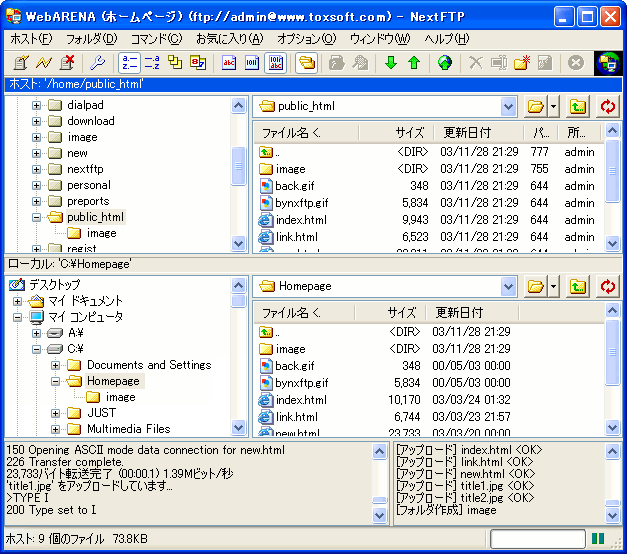Click the host list notepad toolbar icon
The height and width of the screenshot is (554, 627).
point(21,63)
